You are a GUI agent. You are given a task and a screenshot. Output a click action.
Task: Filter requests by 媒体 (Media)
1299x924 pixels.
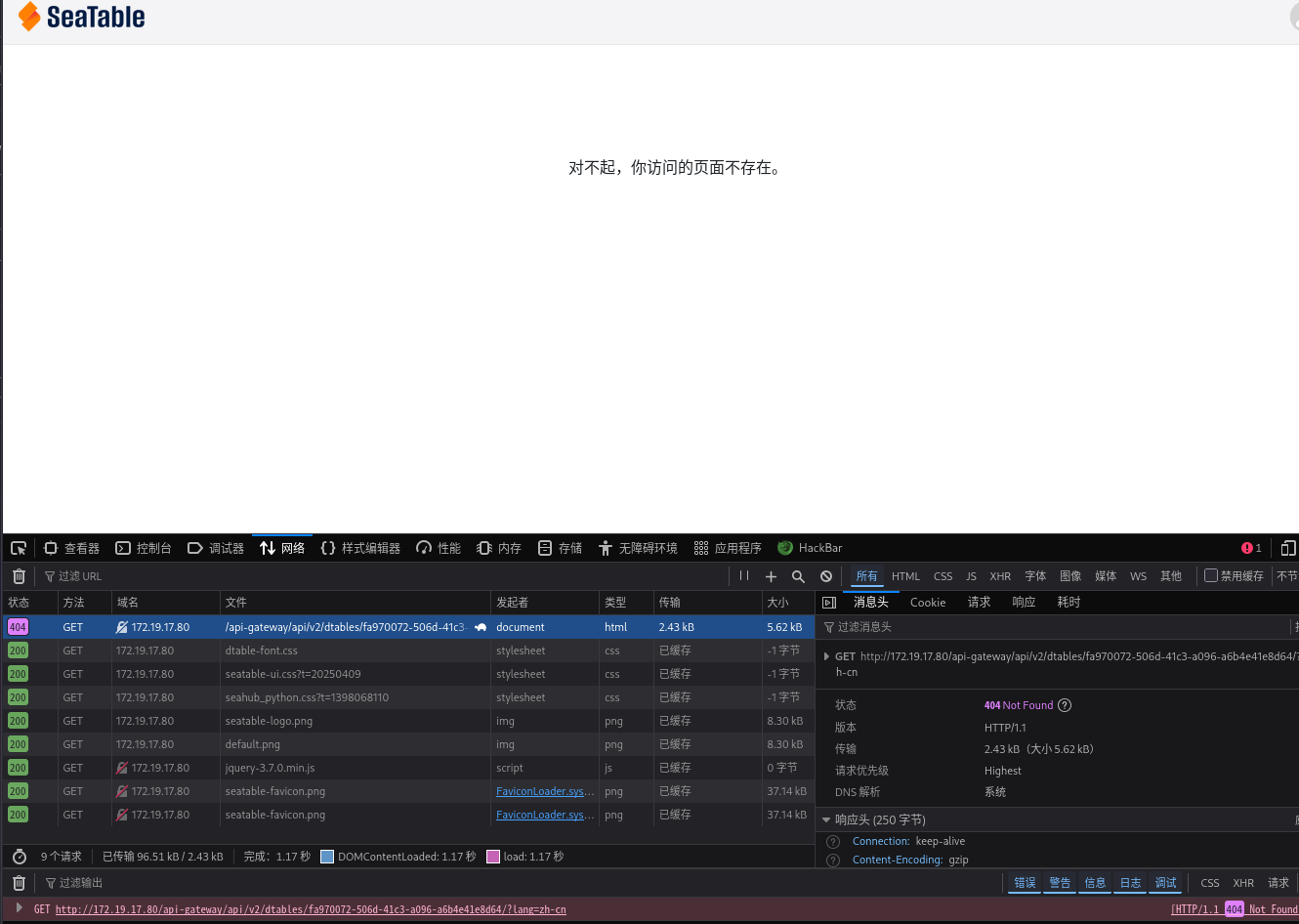1106,576
